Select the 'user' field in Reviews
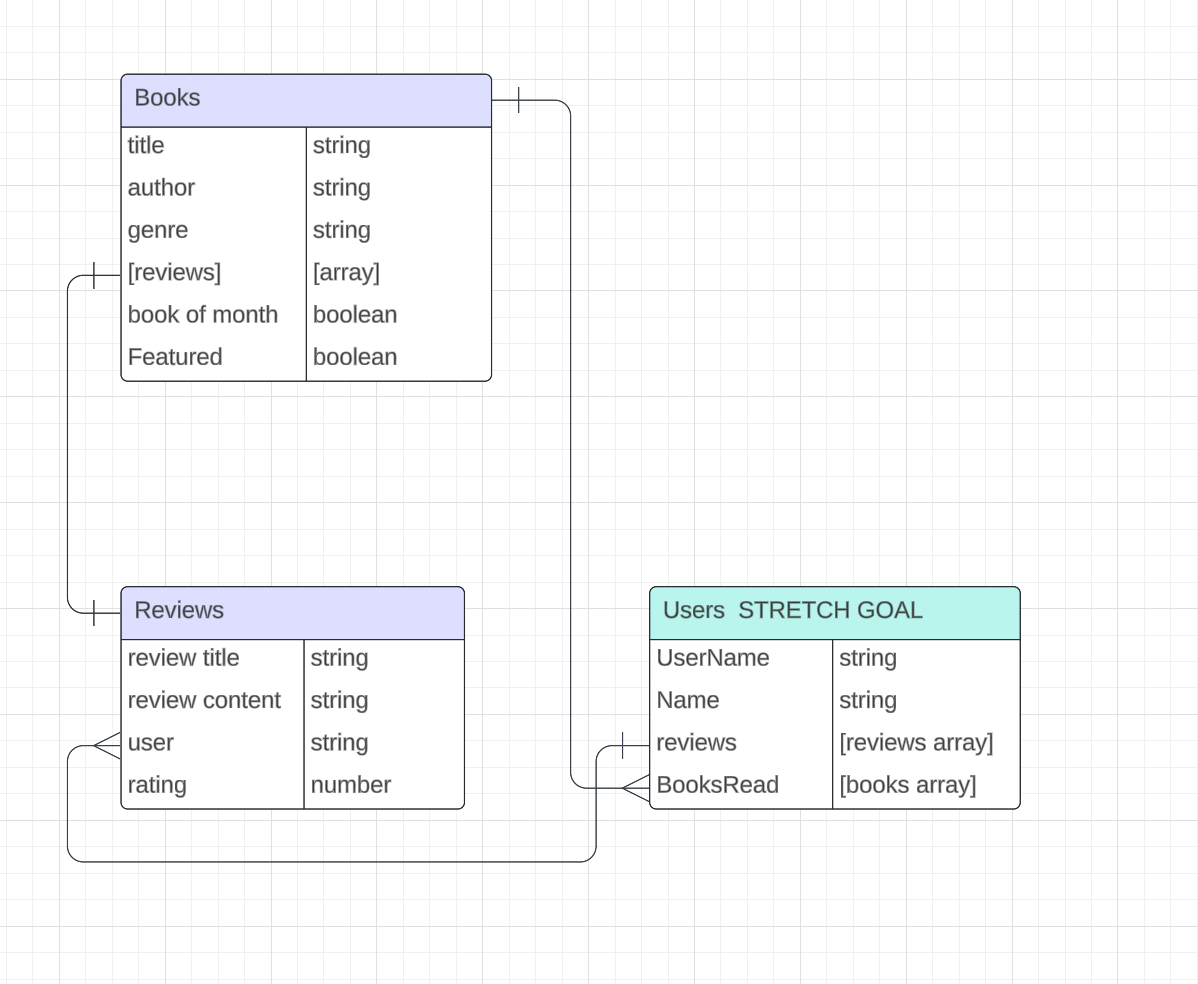 (x=151, y=743)
